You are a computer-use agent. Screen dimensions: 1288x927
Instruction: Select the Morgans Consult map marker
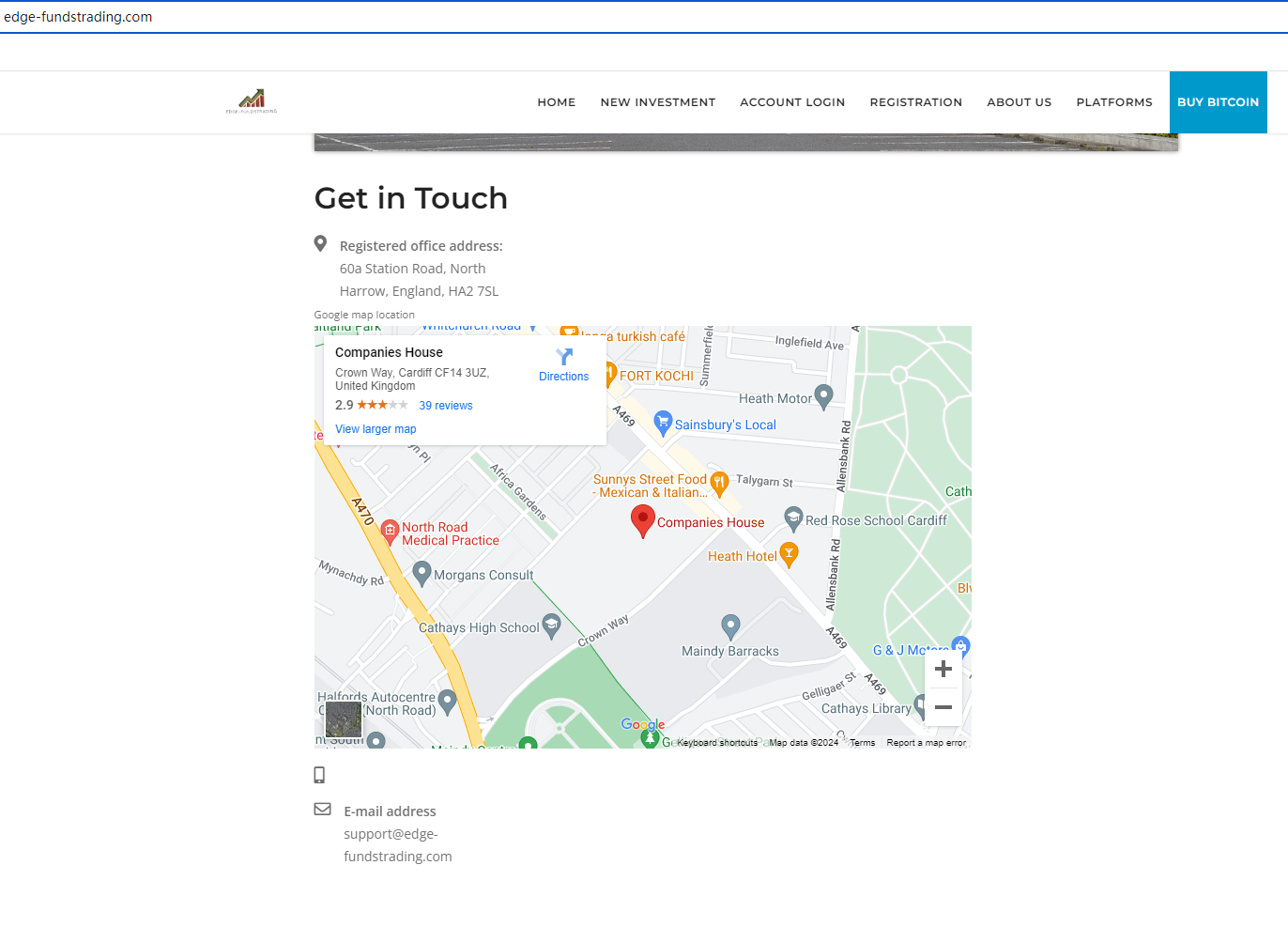422,573
